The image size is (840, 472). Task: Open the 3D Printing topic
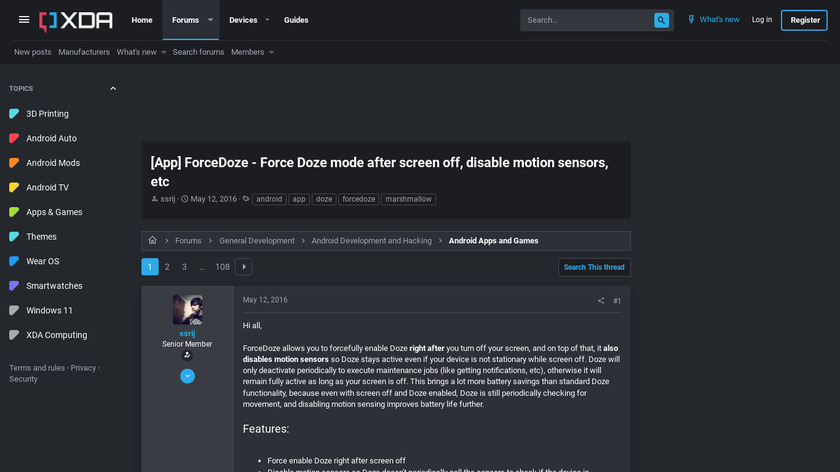pyautogui.click(x=47, y=114)
